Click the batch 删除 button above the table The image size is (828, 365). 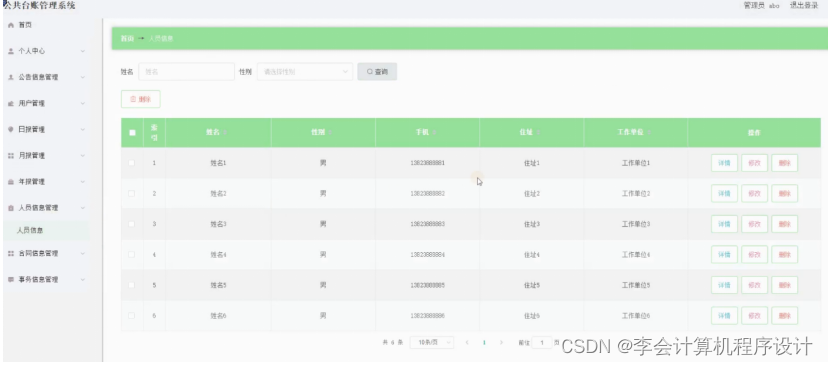coord(140,99)
